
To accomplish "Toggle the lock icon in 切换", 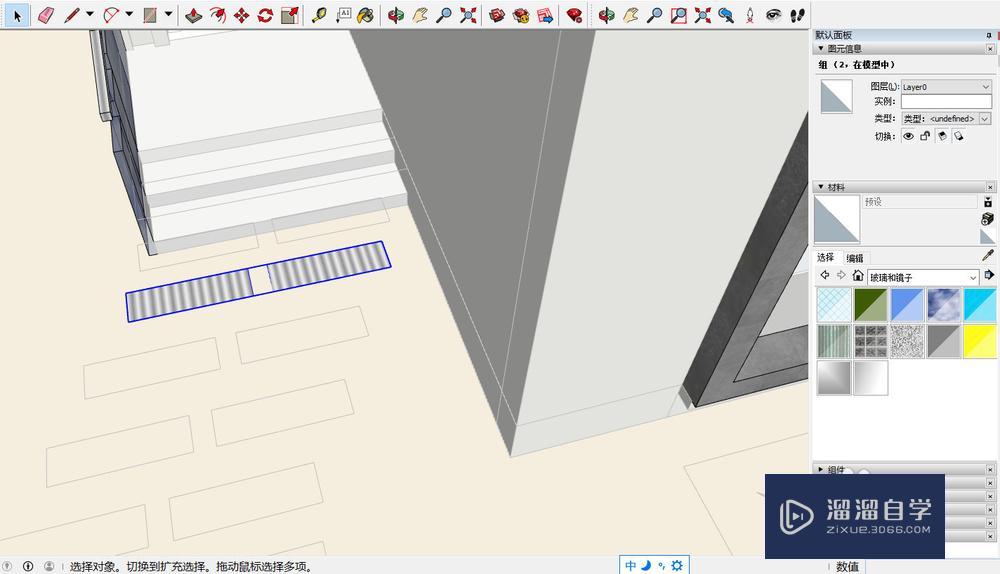I will pyautogui.click(x=925, y=136).
